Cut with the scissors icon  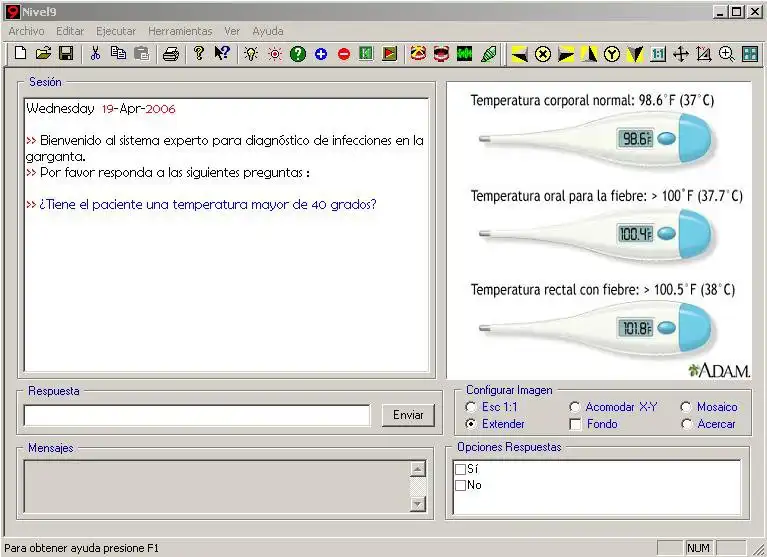click(x=95, y=53)
